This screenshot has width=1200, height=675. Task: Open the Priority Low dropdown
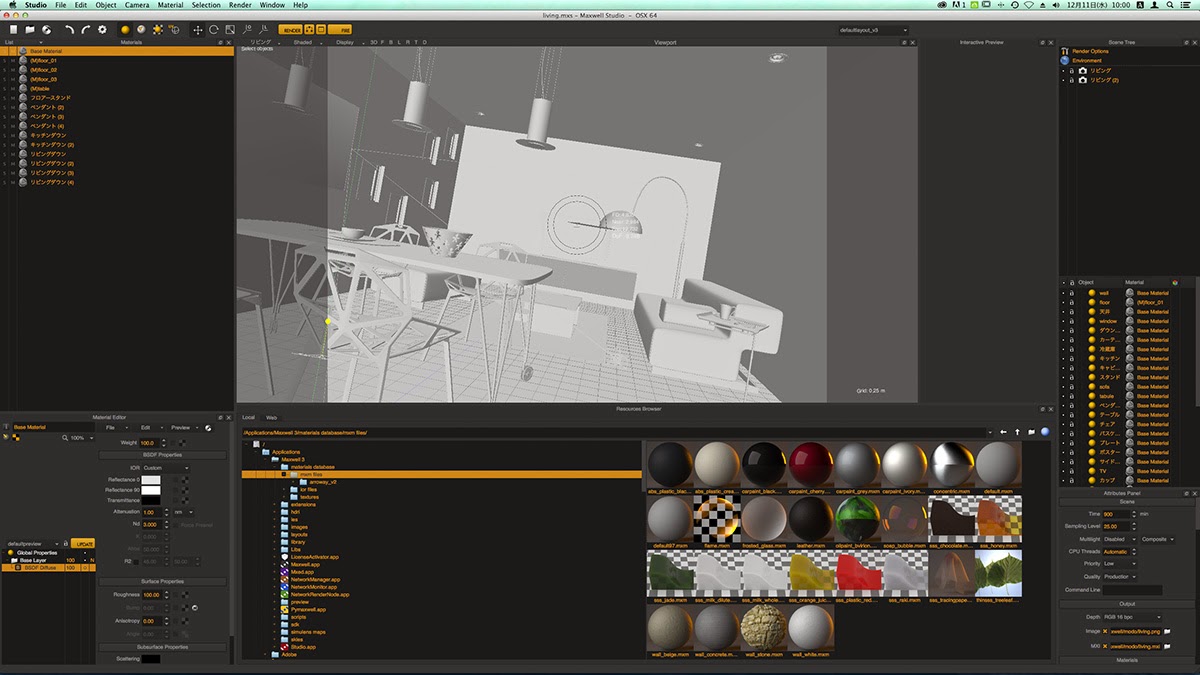[x=1119, y=564]
